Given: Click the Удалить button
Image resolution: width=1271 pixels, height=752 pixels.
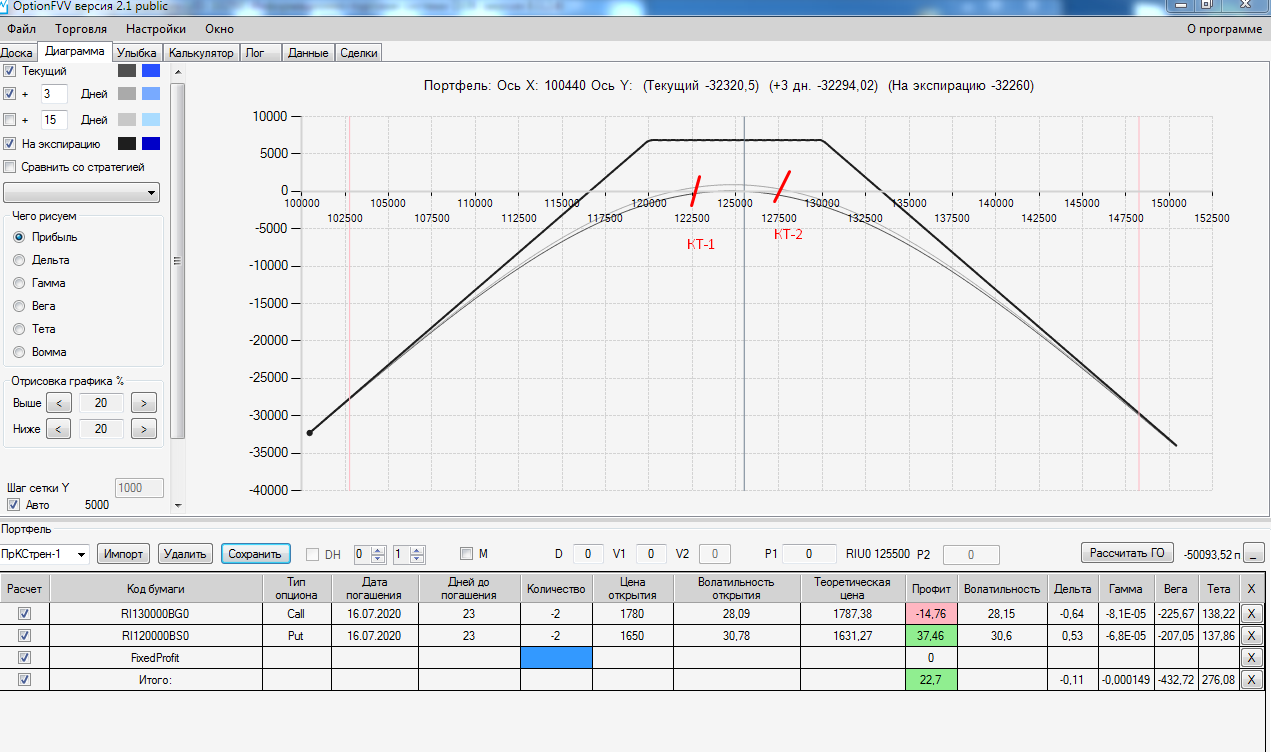Looking at the screenshot, I should [186, 554].
